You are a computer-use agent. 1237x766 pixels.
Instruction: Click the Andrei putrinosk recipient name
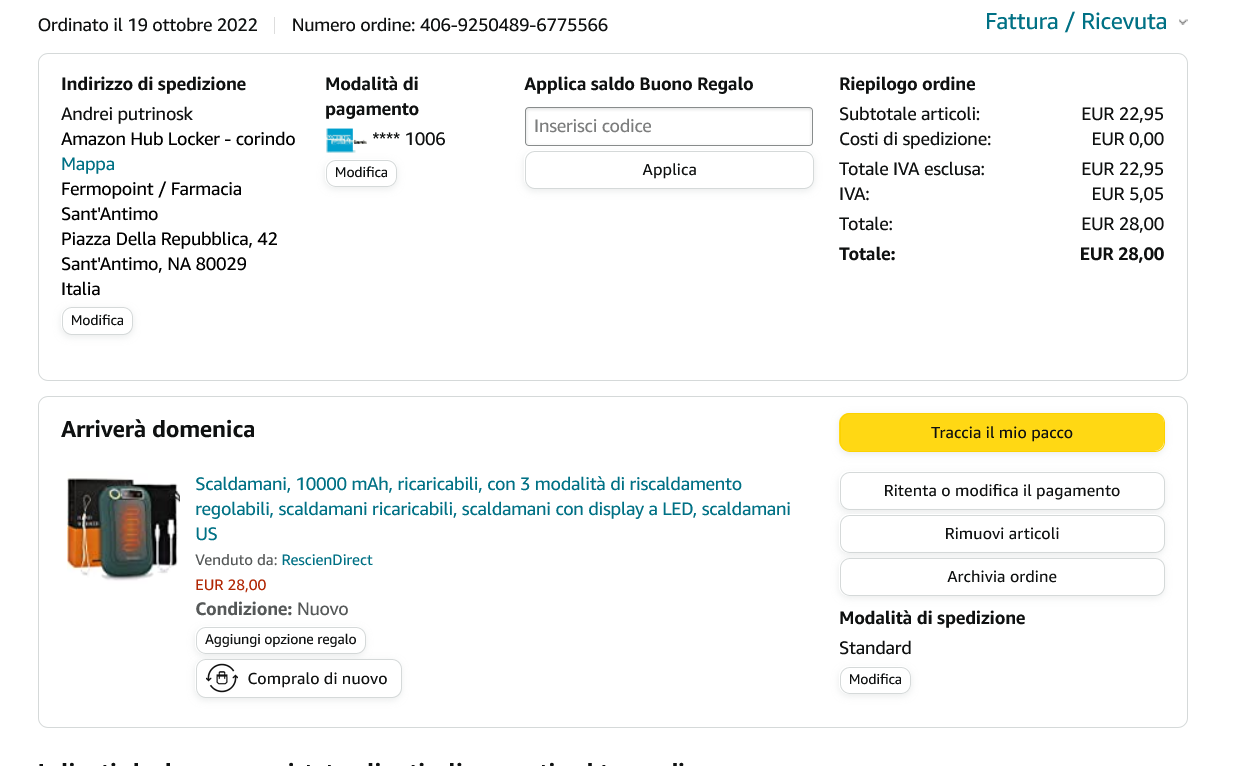tap(127, 114)
